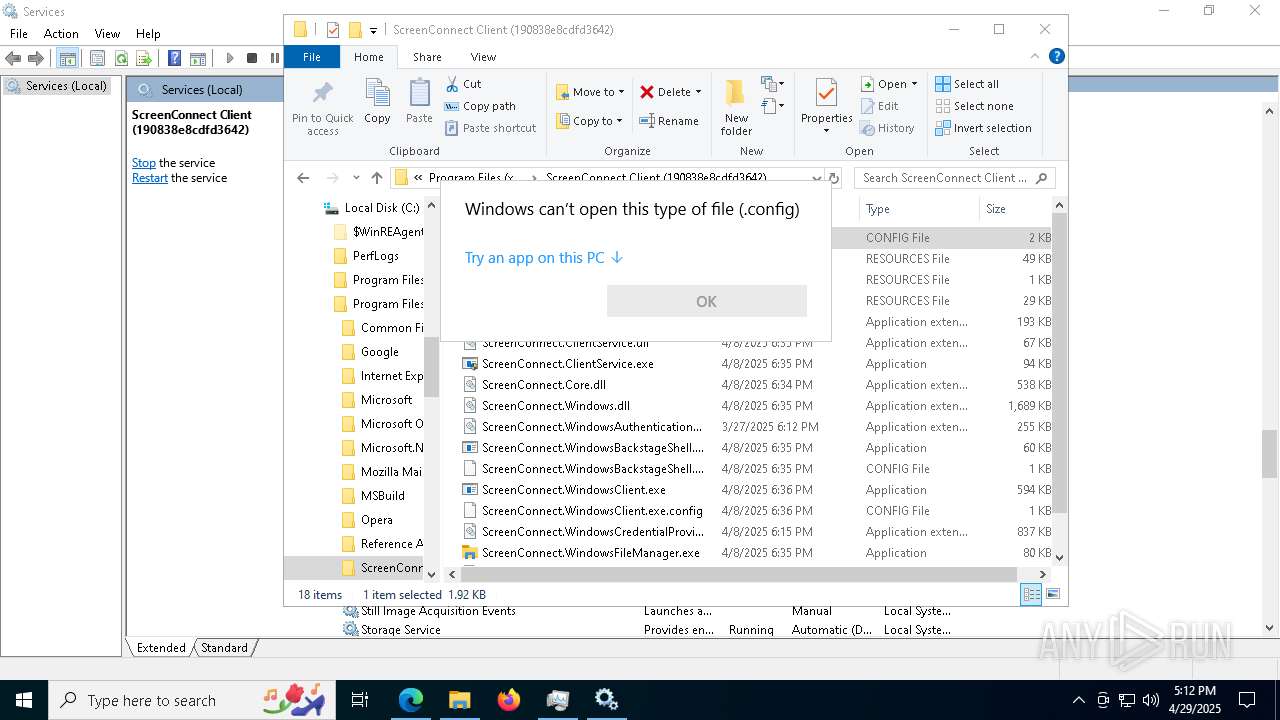This screenshot has width=1280, height=720.
Task: Switch to the Extended tab in Services
Action: [x=161, y=648]
